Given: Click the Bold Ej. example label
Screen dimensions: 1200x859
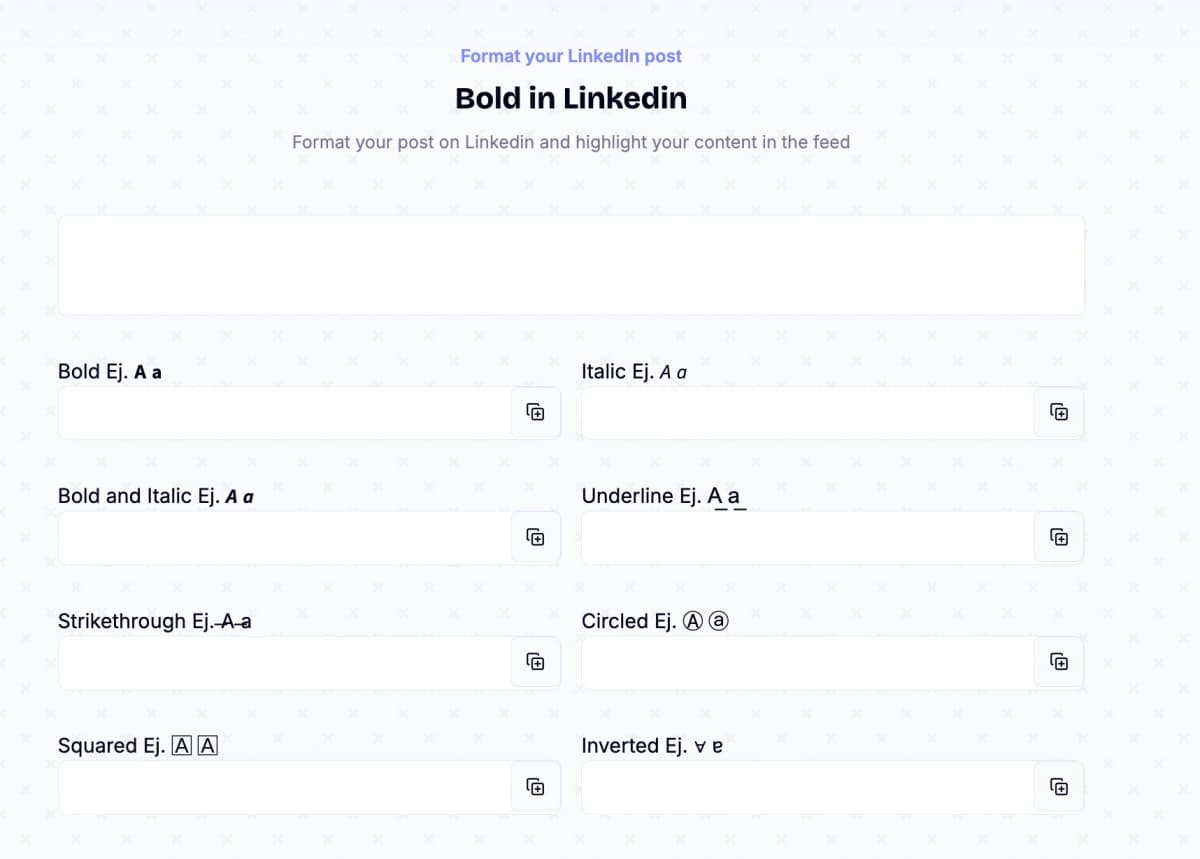Looking at the screenshot, I should [110, 371].
